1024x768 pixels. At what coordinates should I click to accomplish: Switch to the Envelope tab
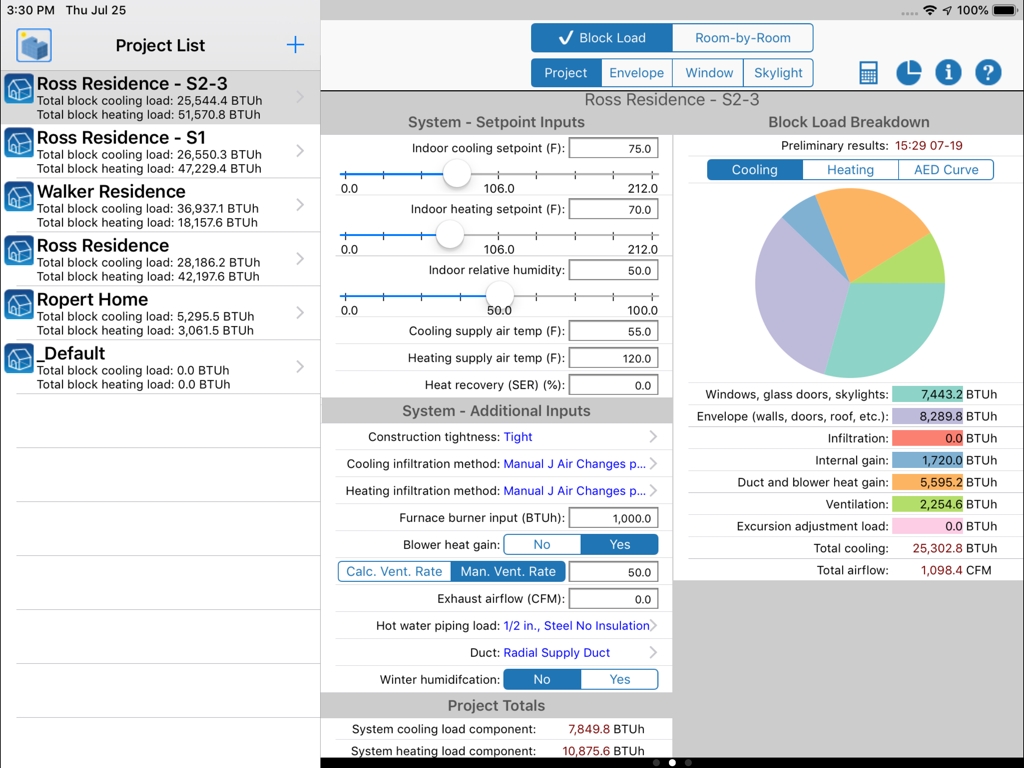click(x=637, y=72)
